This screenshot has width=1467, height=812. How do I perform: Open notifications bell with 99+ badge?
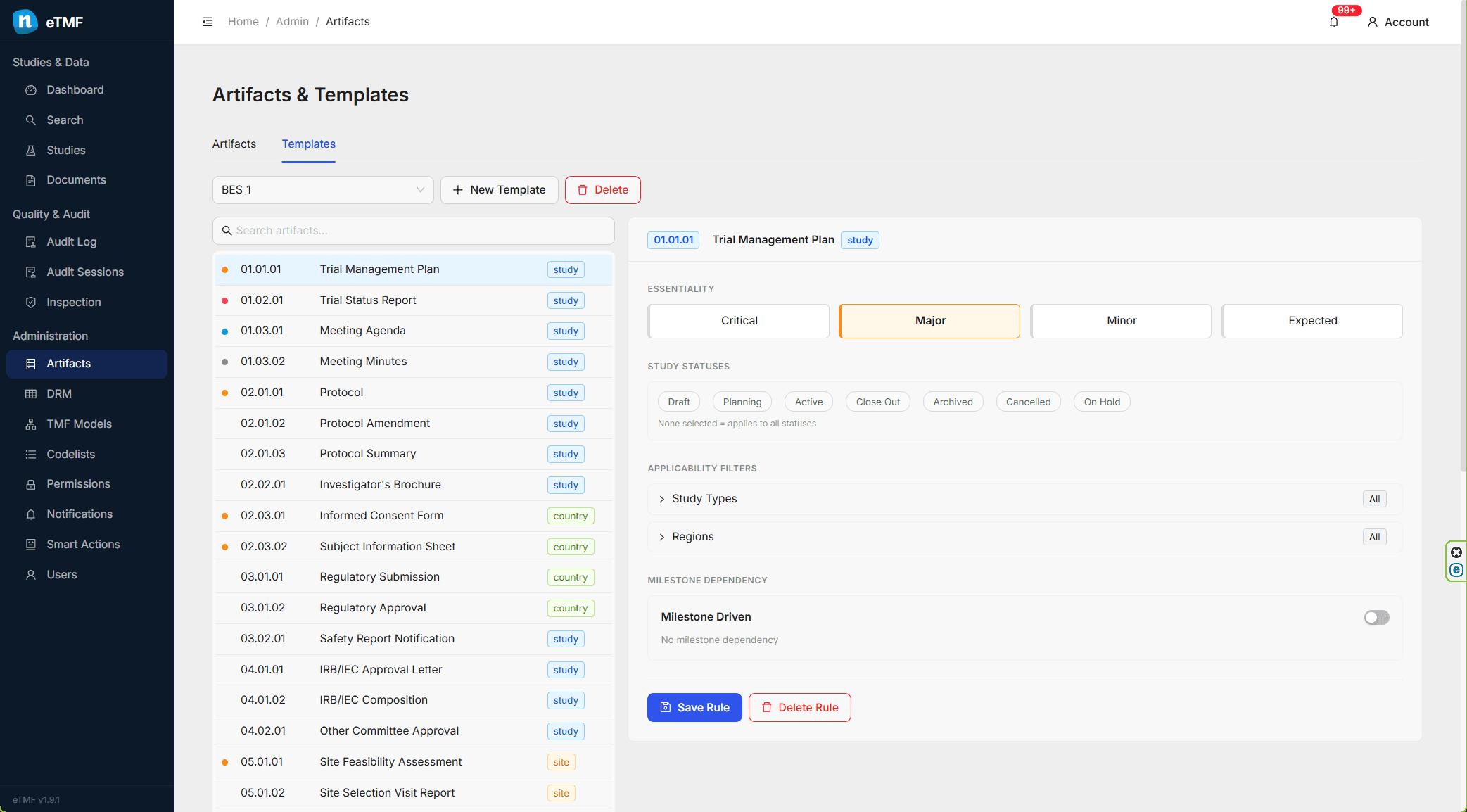click(1334, 22)
